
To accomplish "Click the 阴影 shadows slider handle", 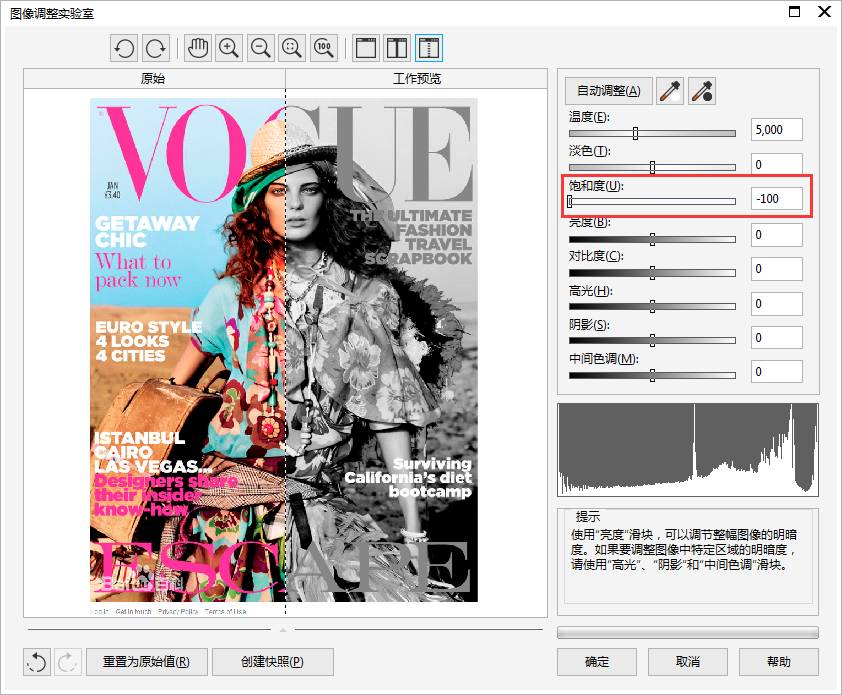I will click(652, 341).
